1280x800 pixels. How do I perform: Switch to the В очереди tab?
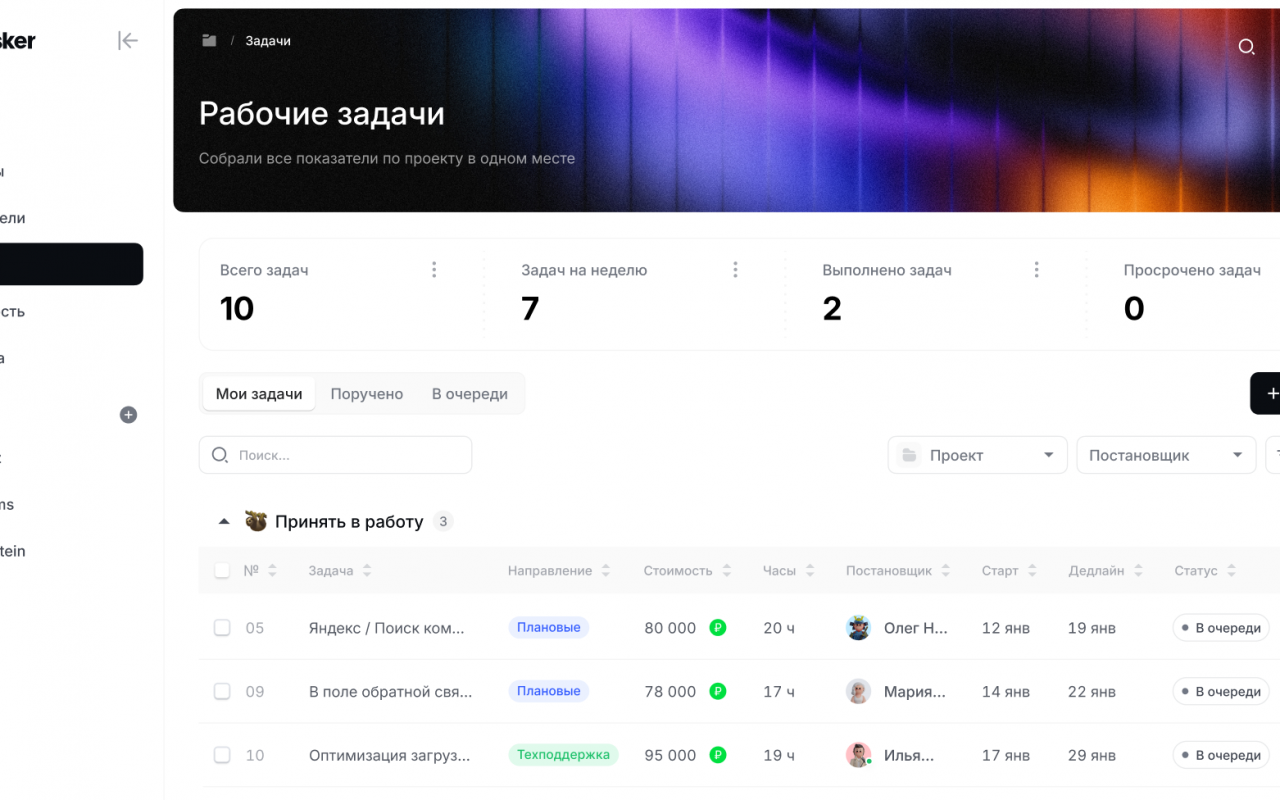click(470, 394)
